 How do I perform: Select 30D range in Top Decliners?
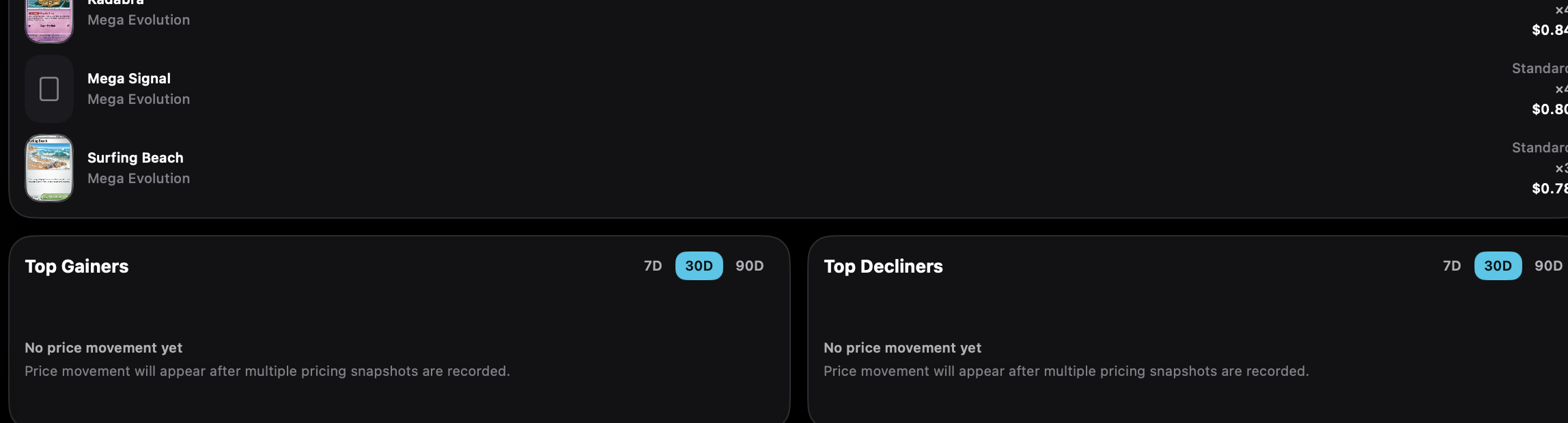click(x=1498, y=266)
